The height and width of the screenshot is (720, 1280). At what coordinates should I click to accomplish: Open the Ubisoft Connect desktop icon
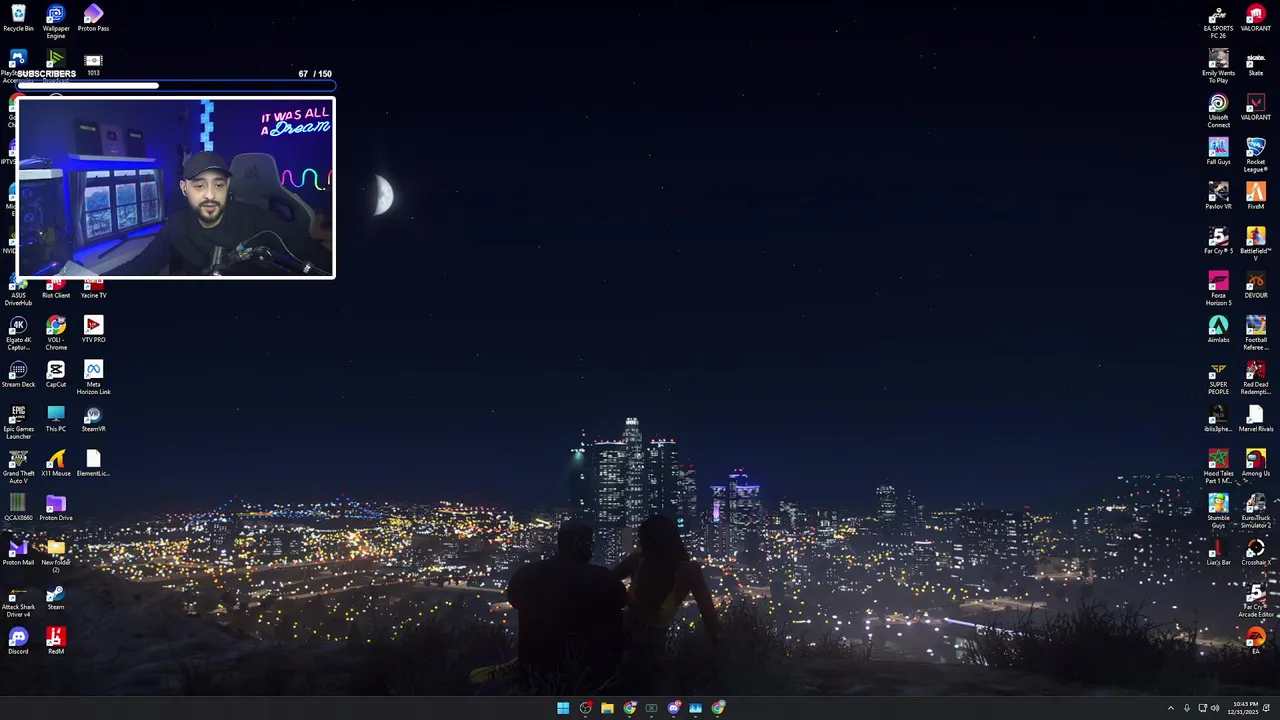click(x=1218, y=111)
